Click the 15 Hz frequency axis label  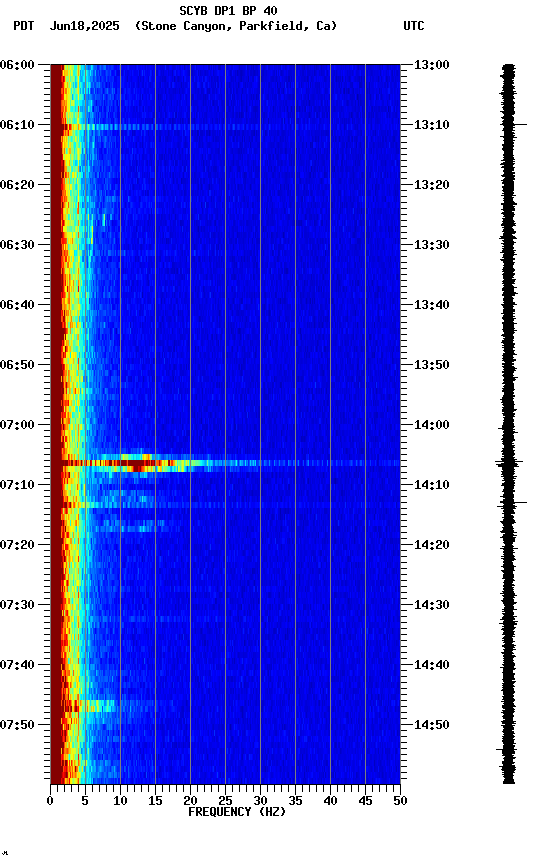(x=155, y=801)
